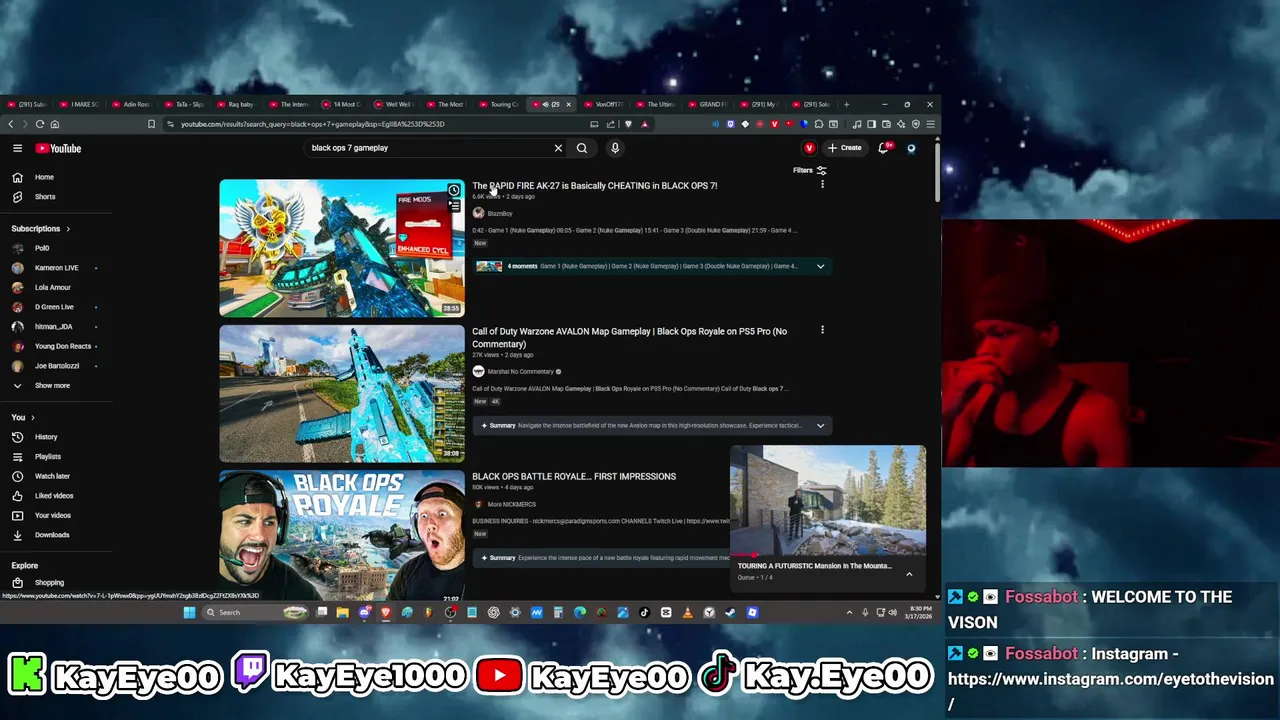
Task: Expand Subscriptions section header
Action: click(41, 229)
